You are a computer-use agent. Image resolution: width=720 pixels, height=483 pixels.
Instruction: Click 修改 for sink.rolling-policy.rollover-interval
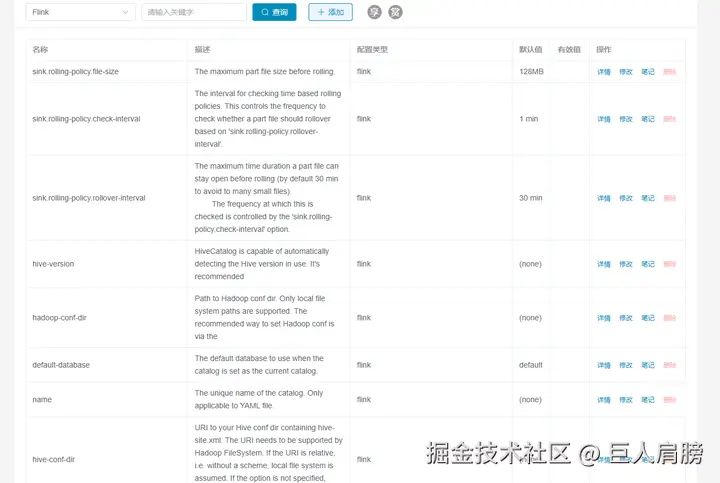coord(626,198)
